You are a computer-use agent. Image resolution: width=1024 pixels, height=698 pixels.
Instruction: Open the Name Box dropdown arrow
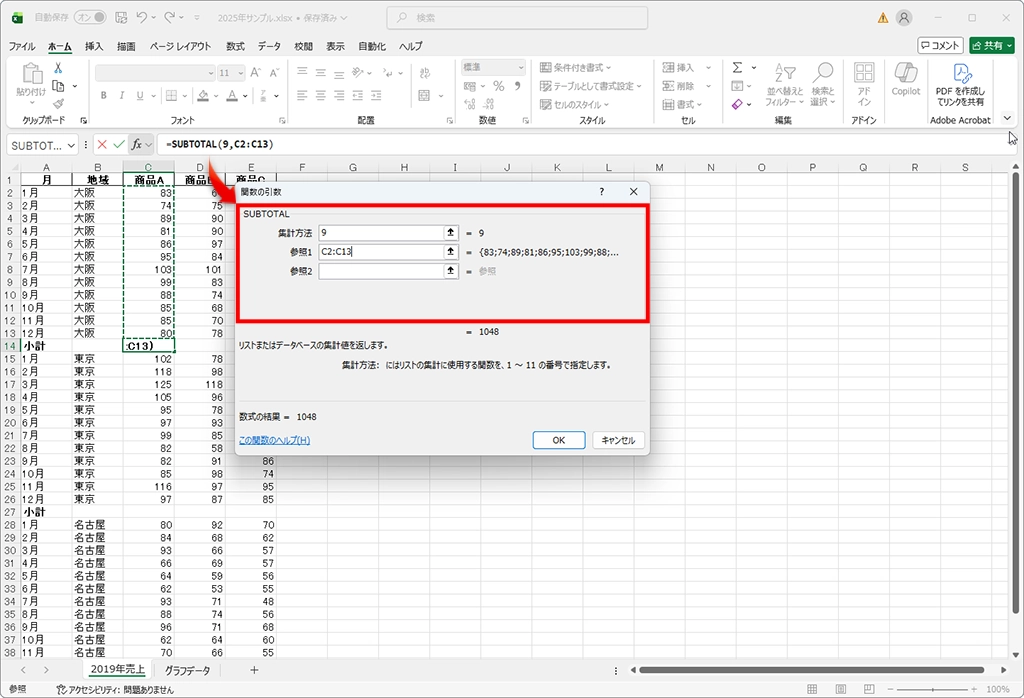[70, 145]
